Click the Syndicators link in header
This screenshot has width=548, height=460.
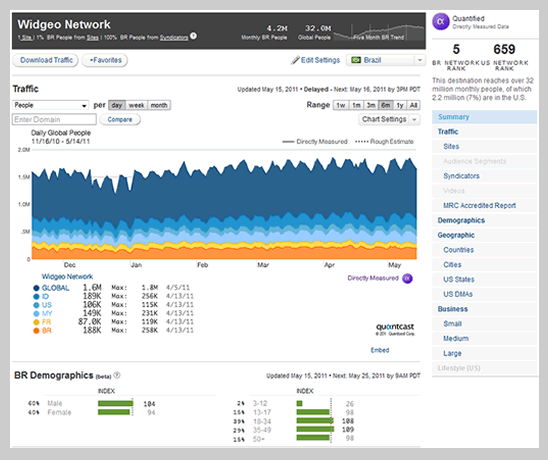pyautogui.click(x=174, y=37)
